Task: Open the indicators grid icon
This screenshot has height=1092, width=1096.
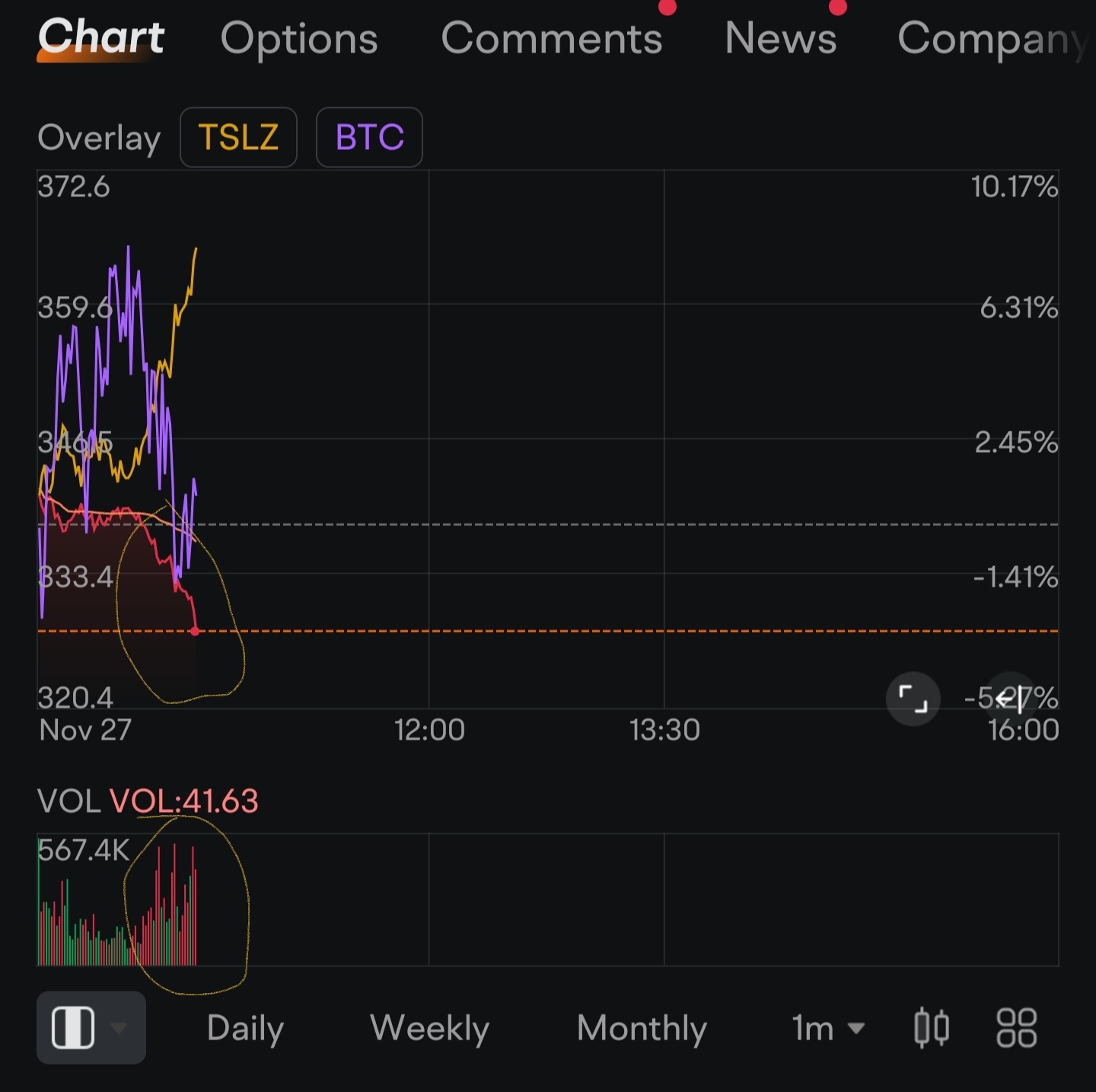Action: tap(1017, 1027)
